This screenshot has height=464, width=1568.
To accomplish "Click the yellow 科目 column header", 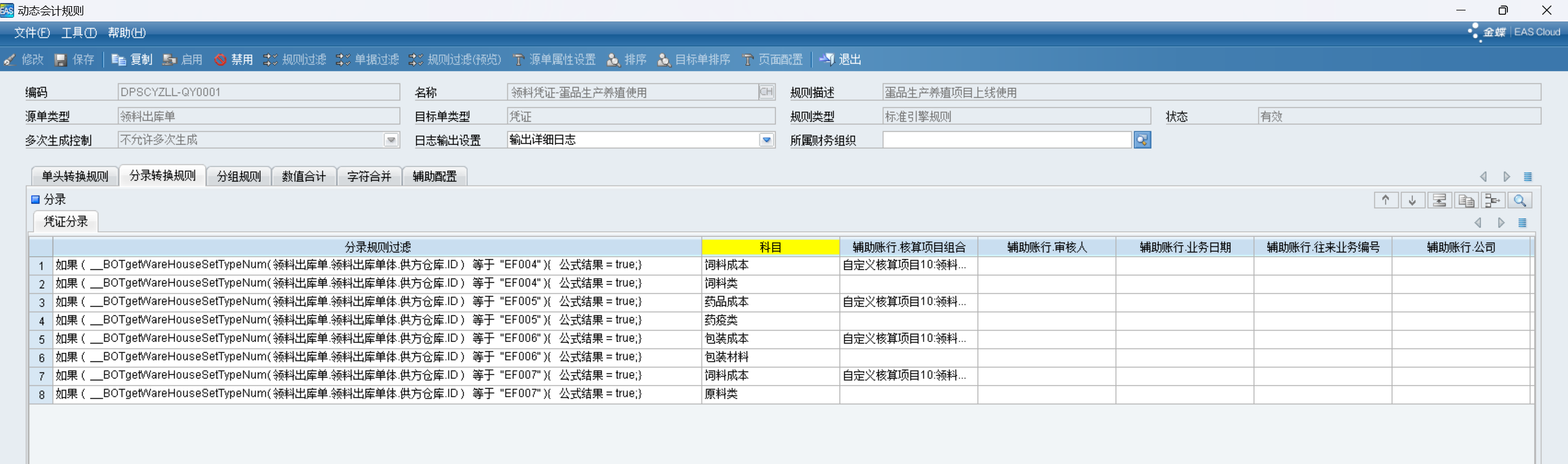I will pos(770,247).
